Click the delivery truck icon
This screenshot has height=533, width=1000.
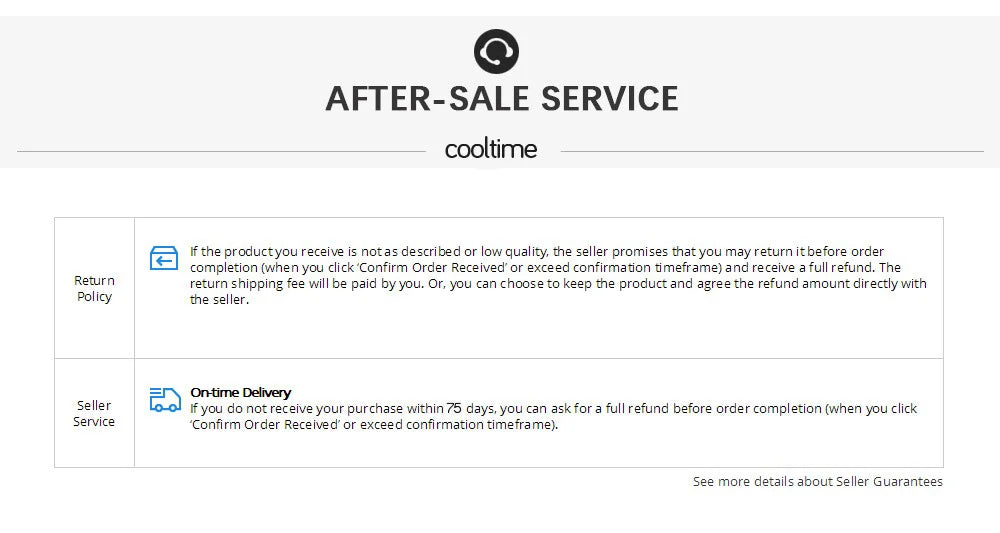(164, 400)
